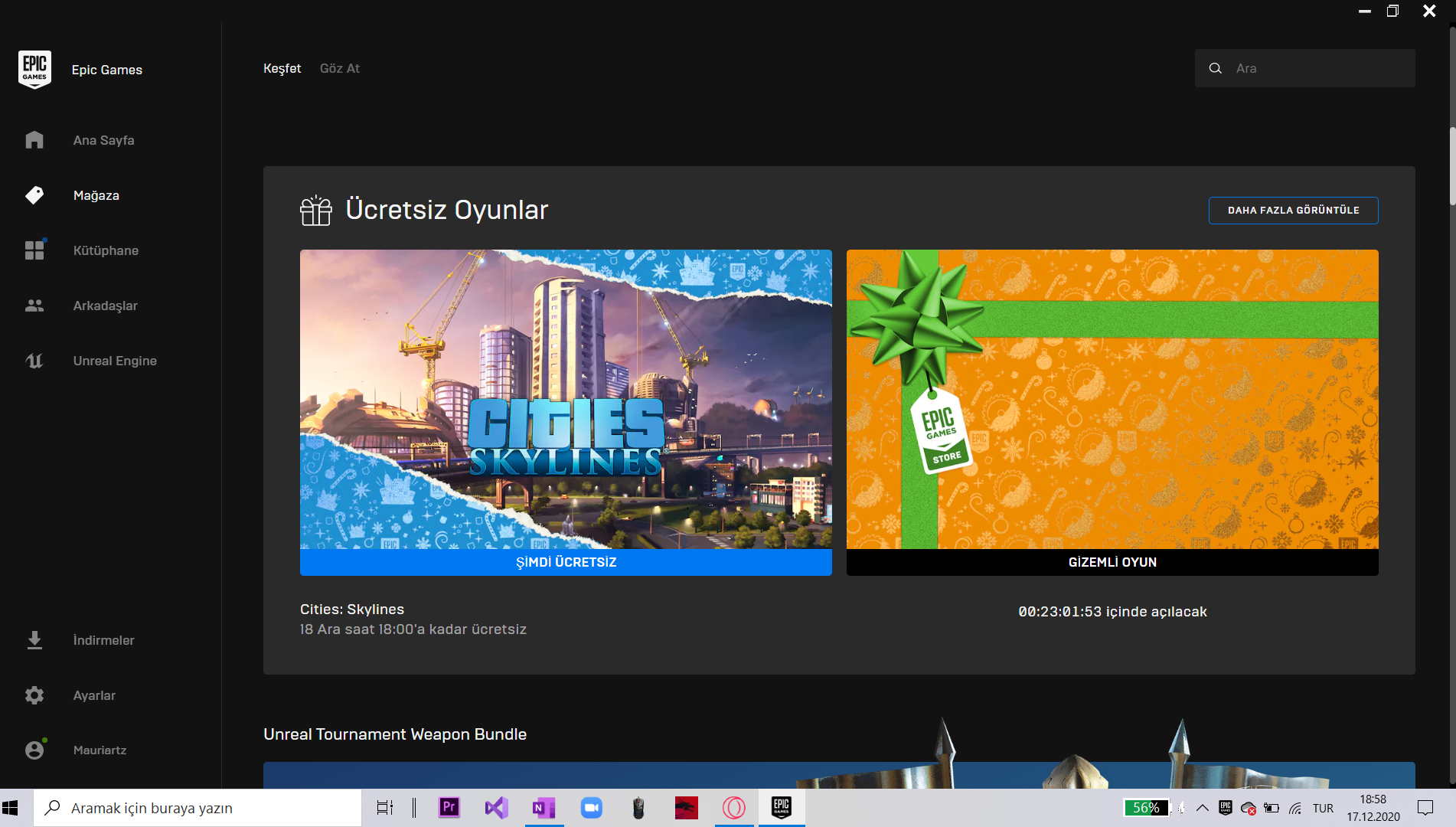
Task: Open Kütüphane from the sidebar
Action: click(x=106, y=250)
